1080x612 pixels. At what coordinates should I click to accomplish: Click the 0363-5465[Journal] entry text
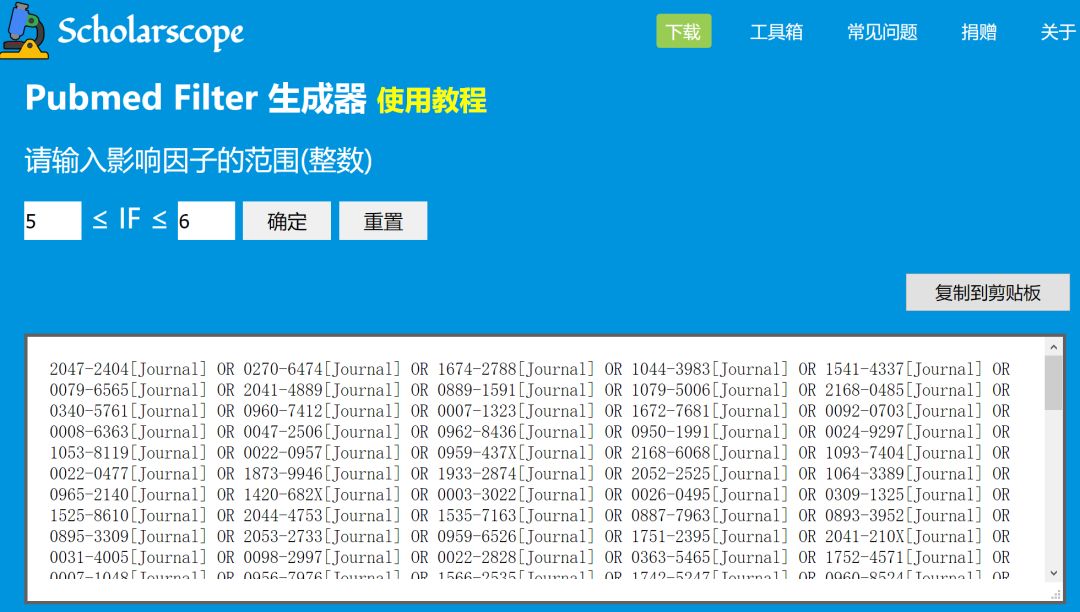709,557
